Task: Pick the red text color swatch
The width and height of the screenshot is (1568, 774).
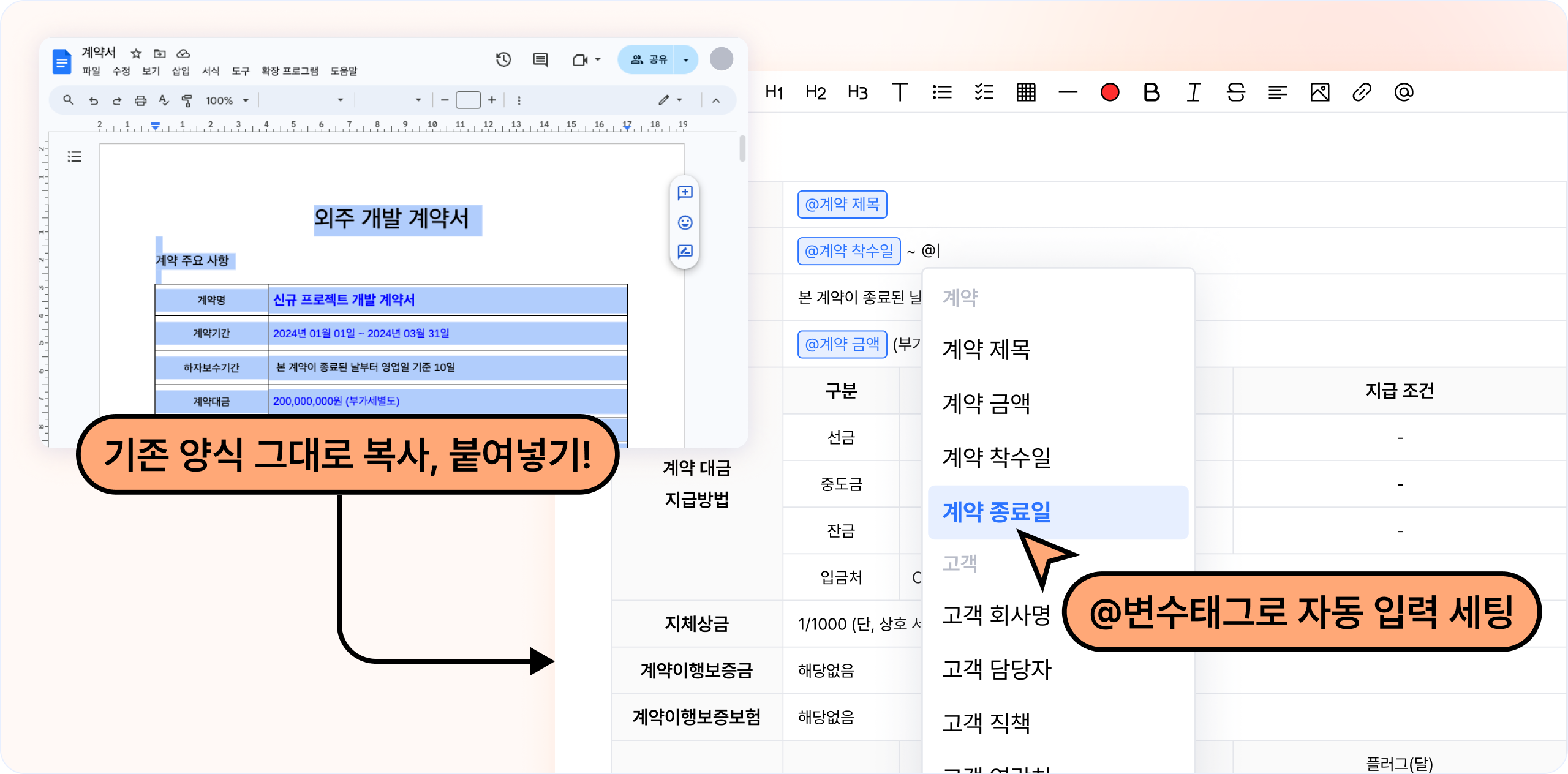Action: coord(1109,92)
